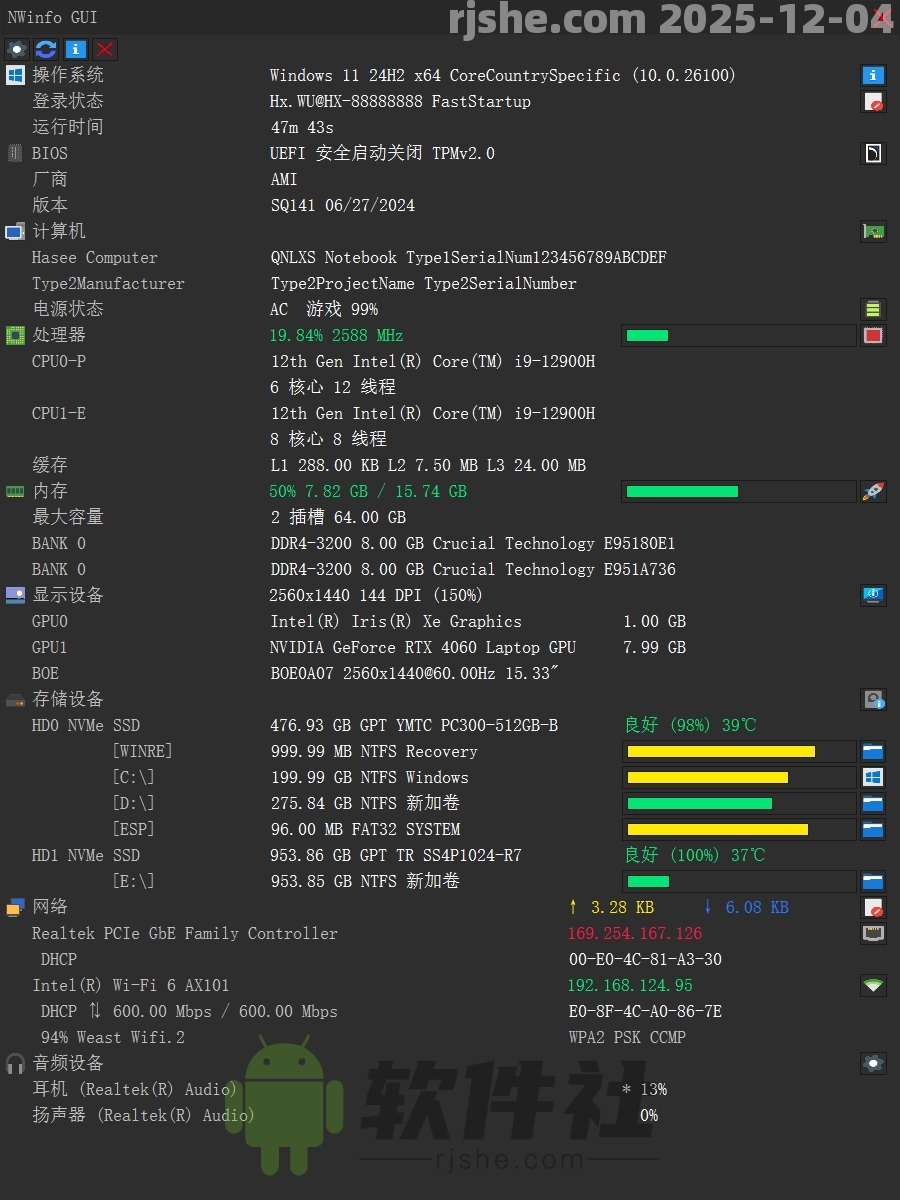
Task: Click the red edit icon on the 登录状态 row
Action: [x=872, y=101]
